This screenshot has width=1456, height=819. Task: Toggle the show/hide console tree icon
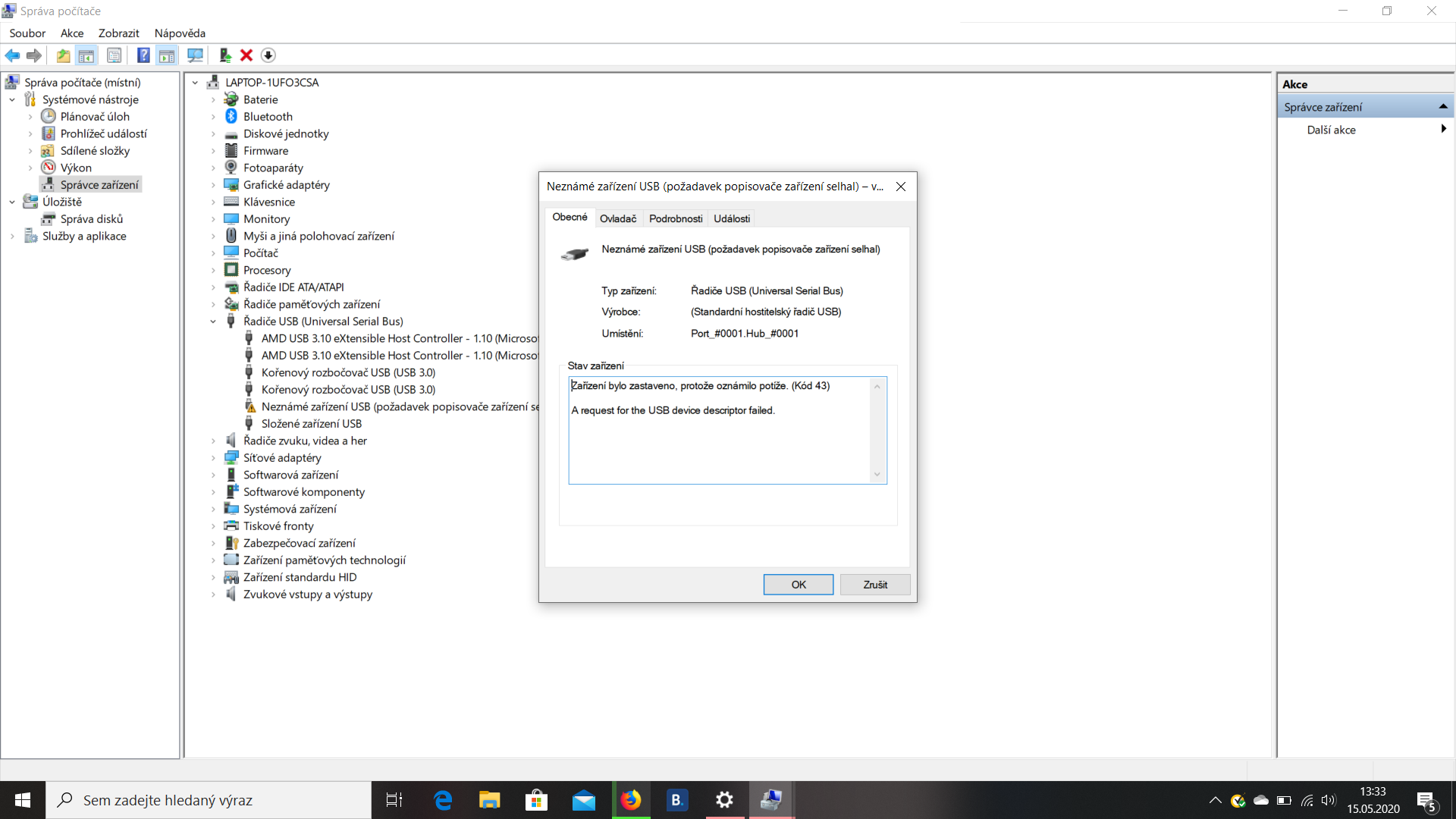click(86, 55)
